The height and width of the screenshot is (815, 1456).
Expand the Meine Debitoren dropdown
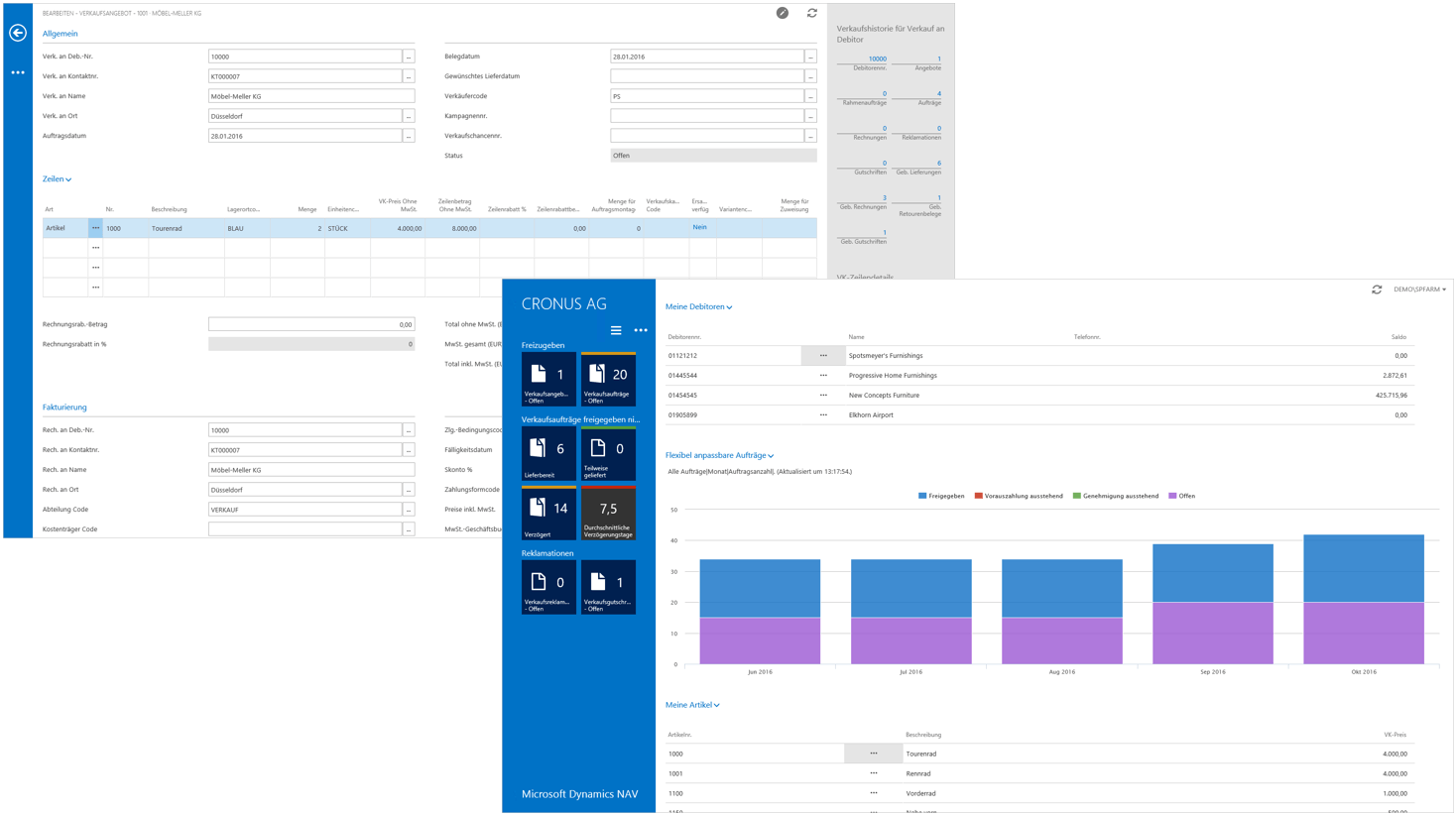click(x=699, y=307)
